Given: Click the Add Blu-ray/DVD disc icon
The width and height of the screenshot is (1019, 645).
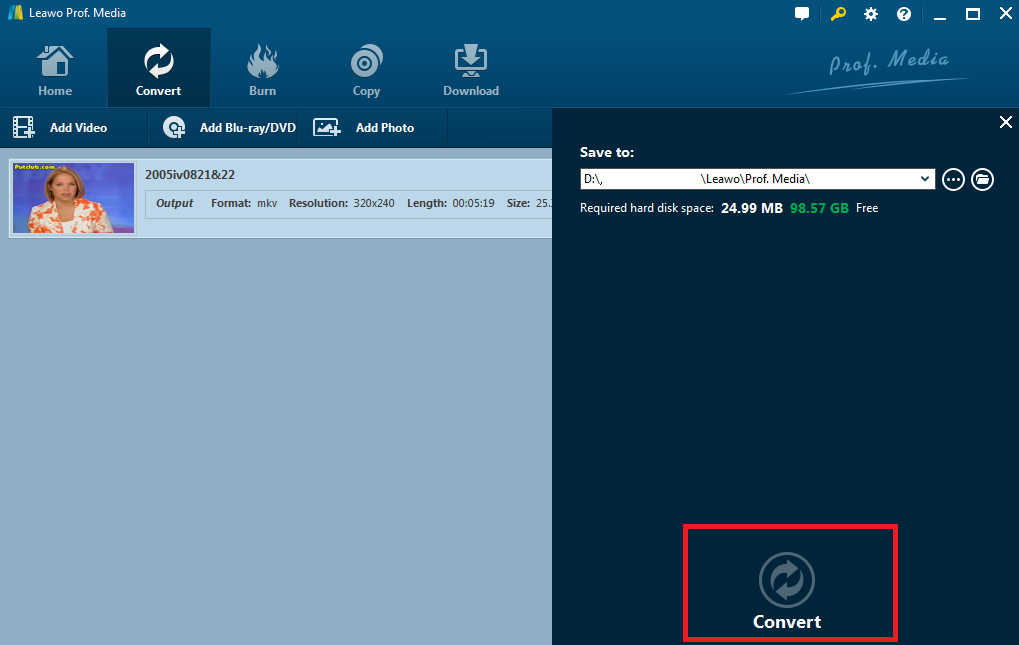Looking at the screenshot, I should (174, 127).
